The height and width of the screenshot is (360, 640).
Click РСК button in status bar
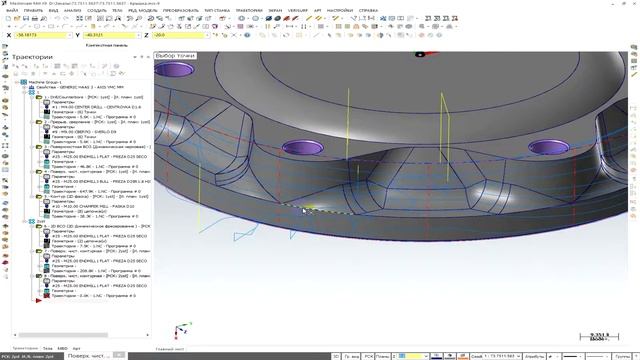[x=369, y=356]
